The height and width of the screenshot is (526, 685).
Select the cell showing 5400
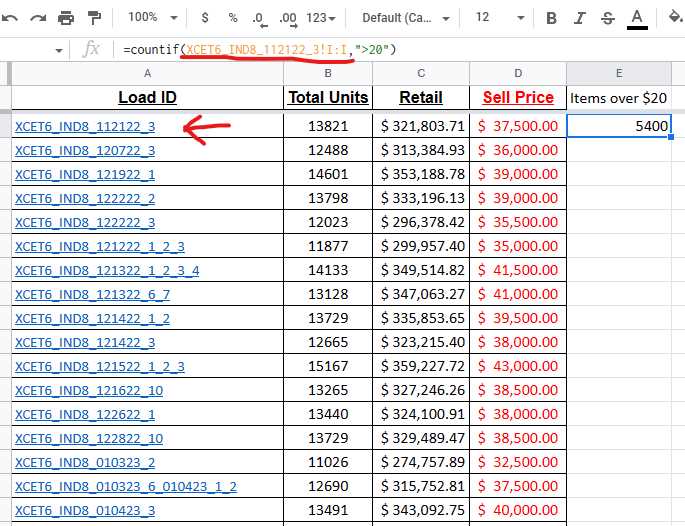click(x=619, y=126)
